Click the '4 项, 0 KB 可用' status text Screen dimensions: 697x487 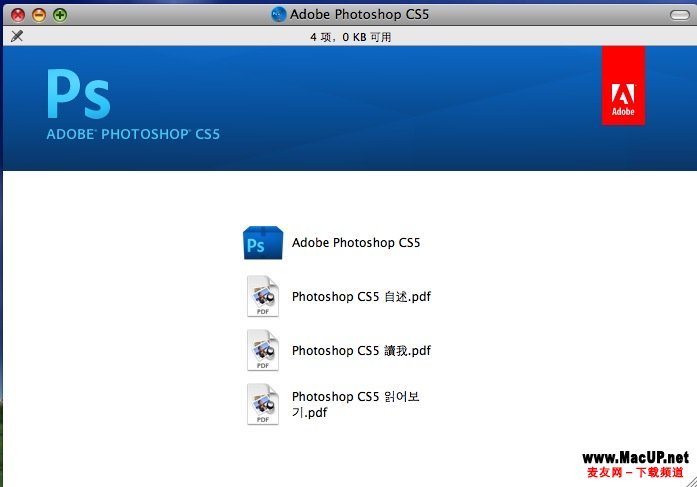[351, 37]
